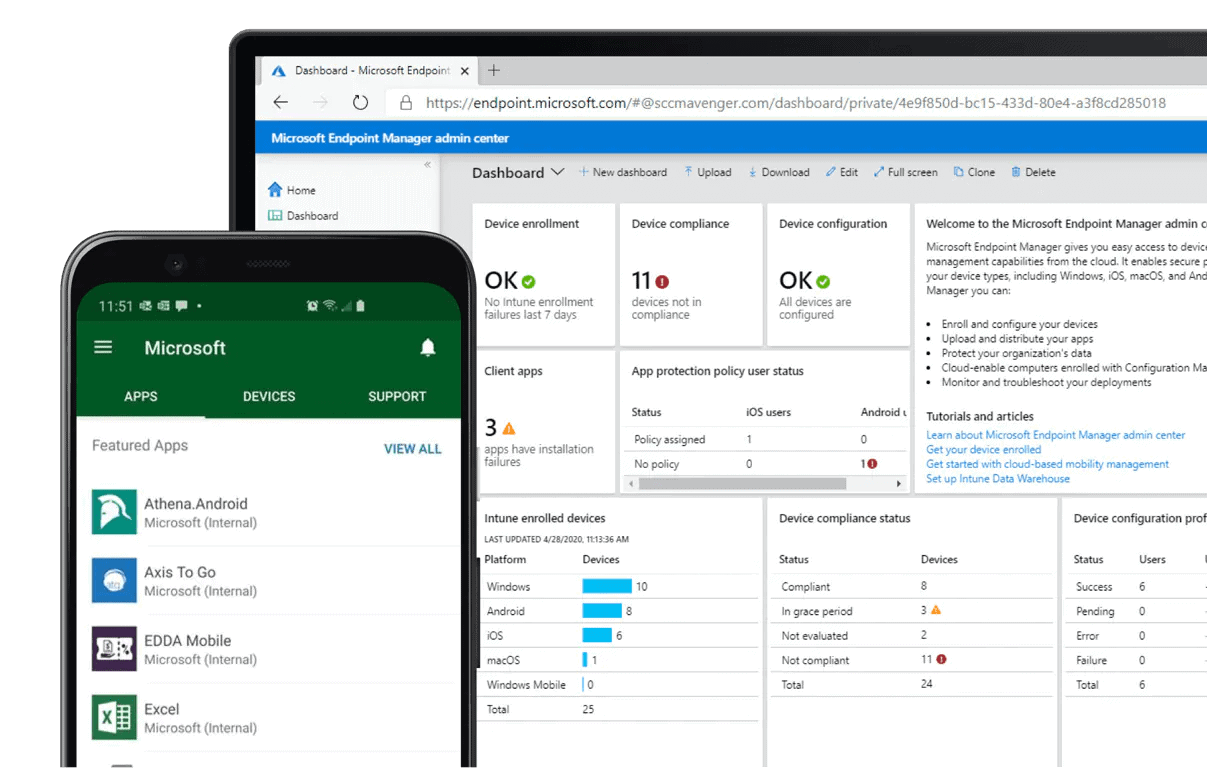
Task: Switch to the DEVICES tab on the phone
Action: point(269,396)
